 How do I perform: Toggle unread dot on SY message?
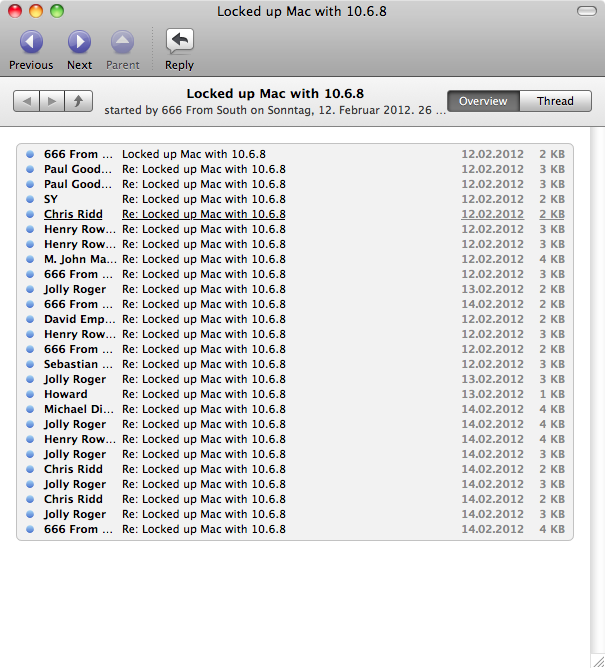(x=30, y=199)
